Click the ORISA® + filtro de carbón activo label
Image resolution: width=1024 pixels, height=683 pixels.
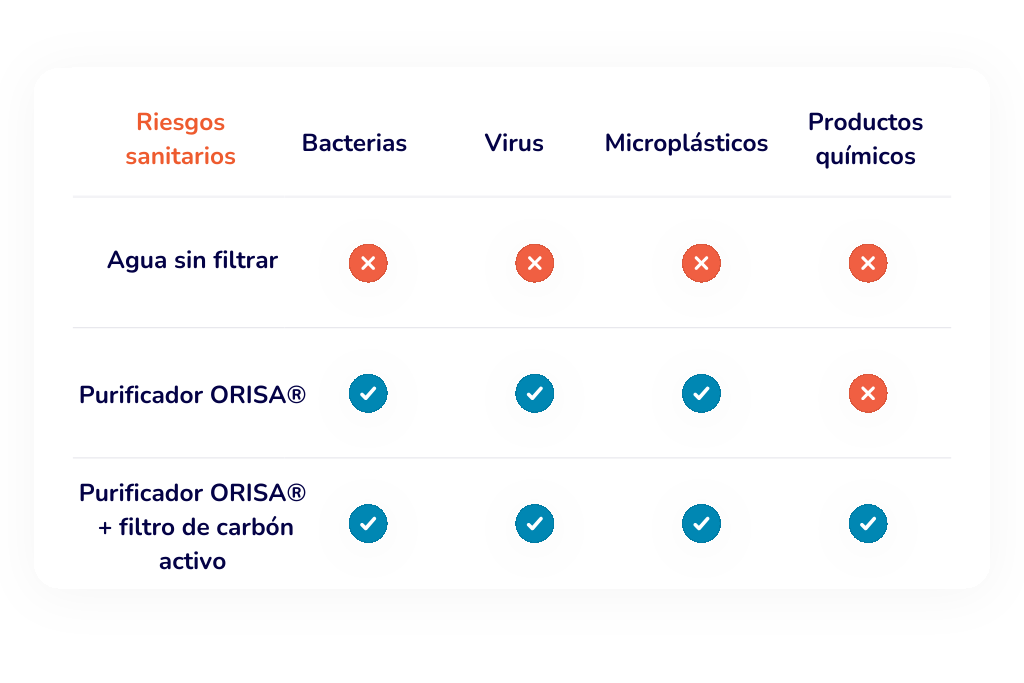coord(192,527)
